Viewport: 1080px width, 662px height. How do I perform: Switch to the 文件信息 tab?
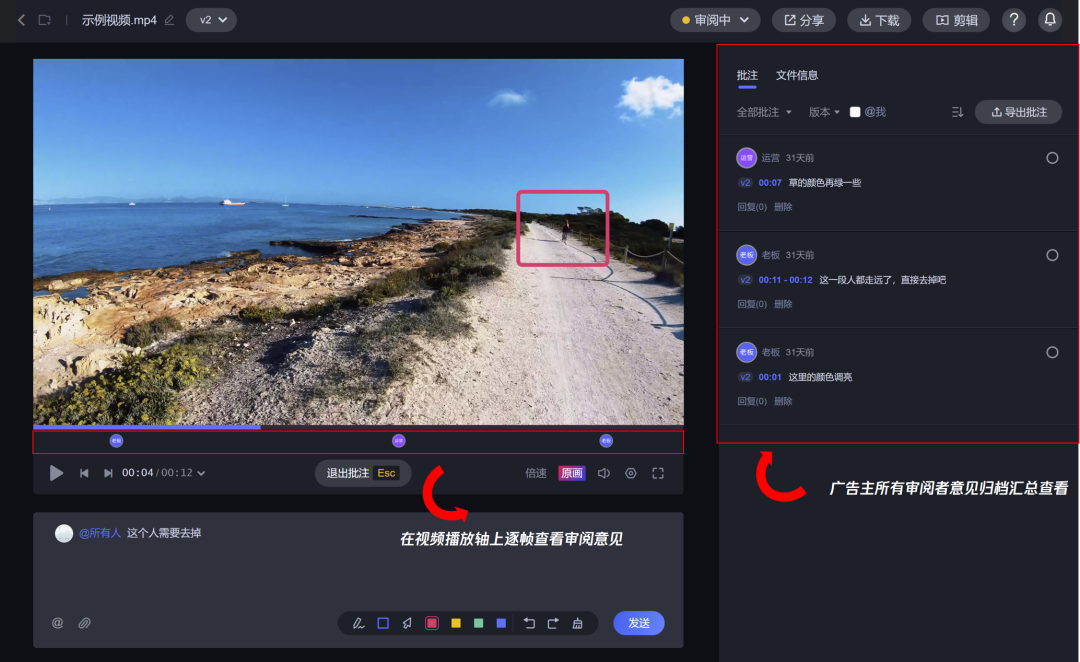[x=797, y=75]
